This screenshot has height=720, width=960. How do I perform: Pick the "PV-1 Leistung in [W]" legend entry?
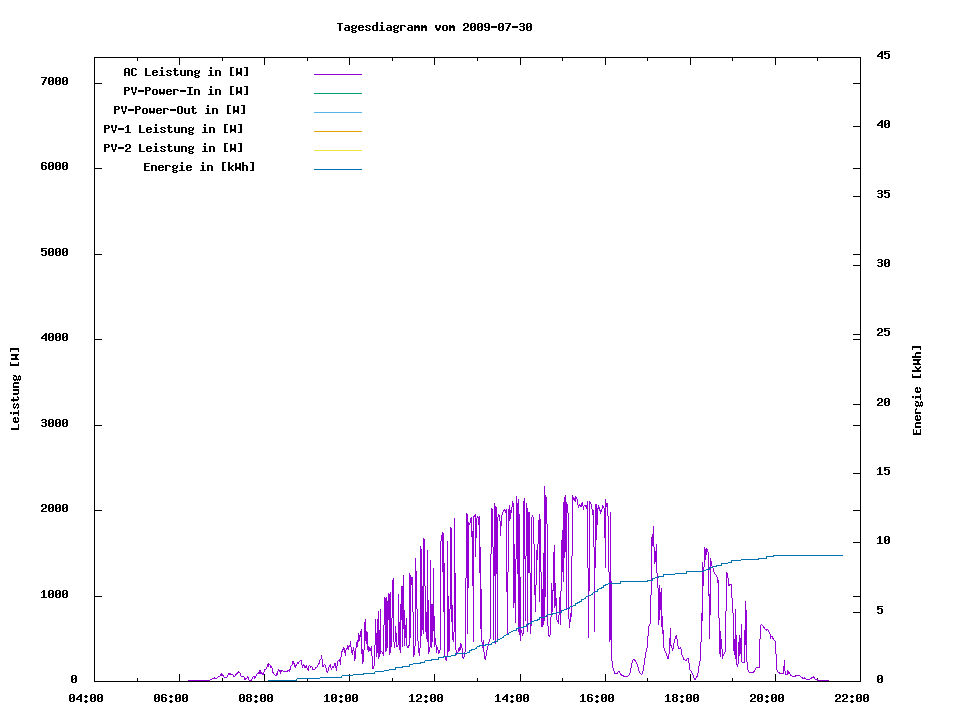tap(173, 129)
